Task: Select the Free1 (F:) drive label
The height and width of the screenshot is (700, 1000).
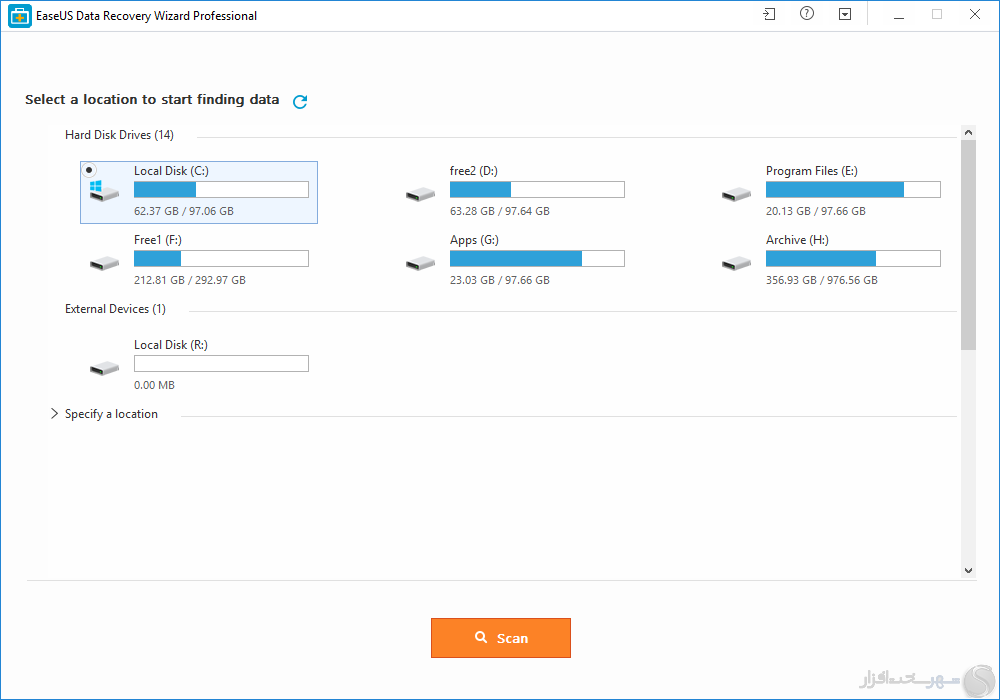Action: [158, 240]
